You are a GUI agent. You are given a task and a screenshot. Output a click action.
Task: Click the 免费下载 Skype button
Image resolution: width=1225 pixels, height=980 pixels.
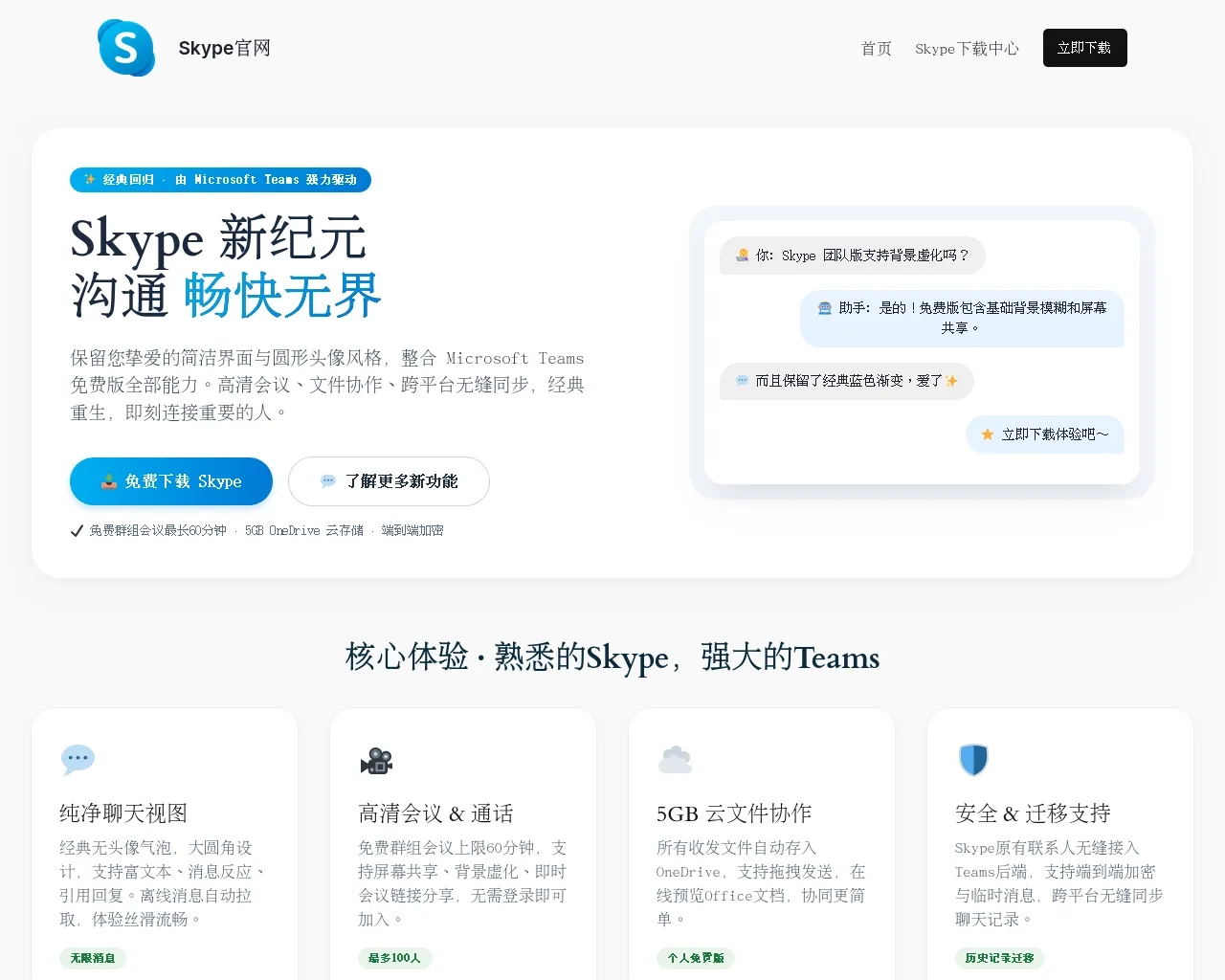(x=171, y=481)
